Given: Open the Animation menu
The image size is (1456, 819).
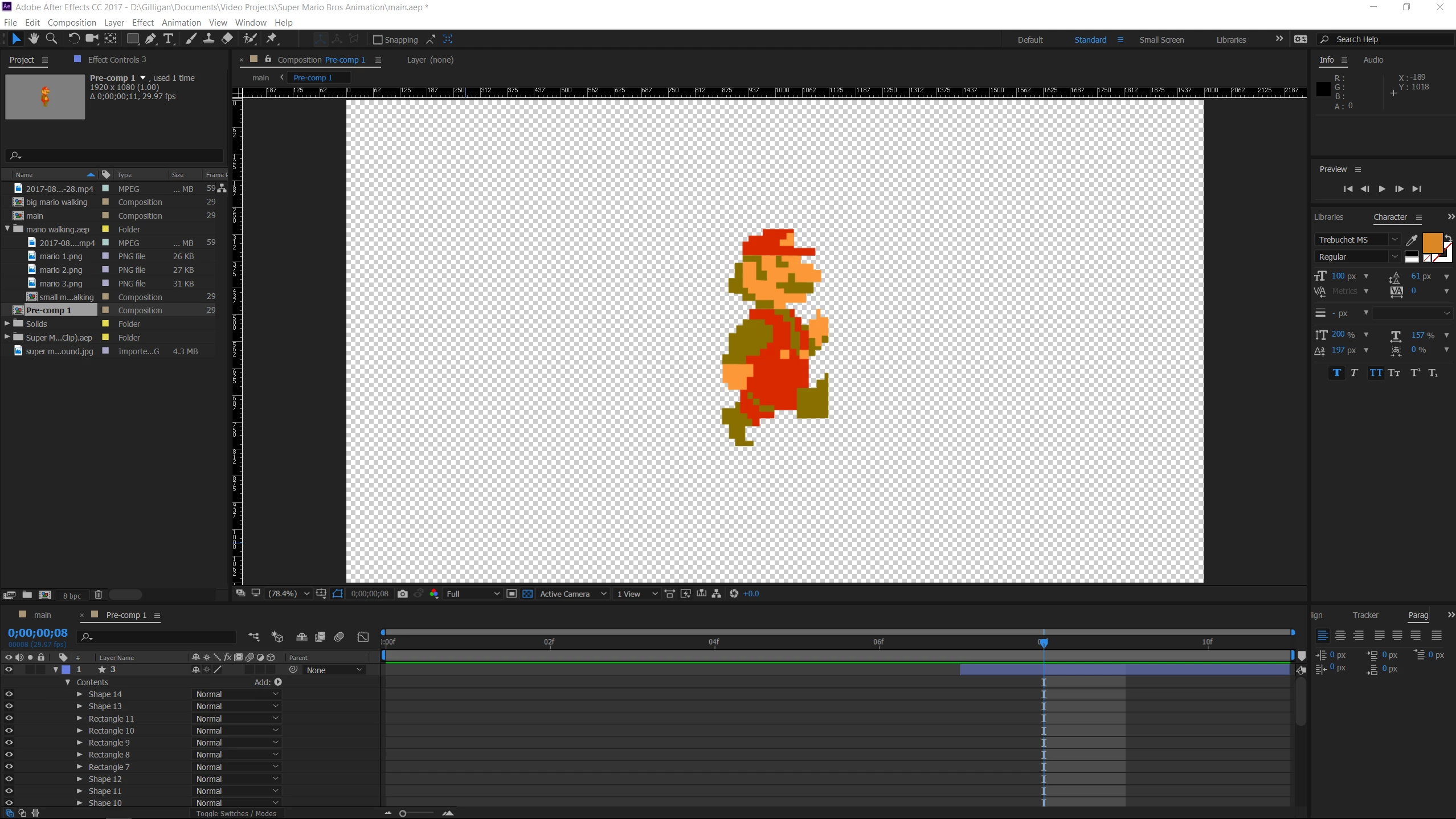Looking at the screenshot, I should click(181, 23).
